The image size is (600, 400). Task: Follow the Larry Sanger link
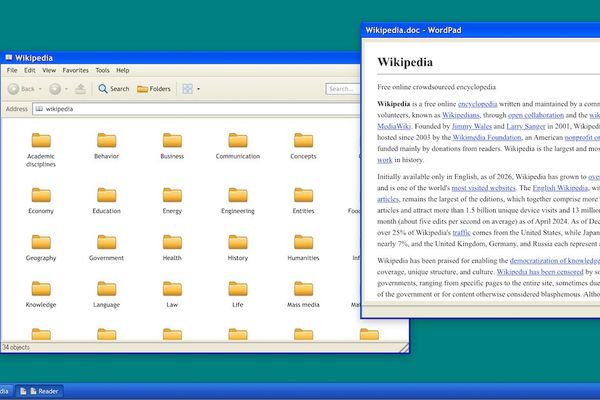tap(526, 126)
